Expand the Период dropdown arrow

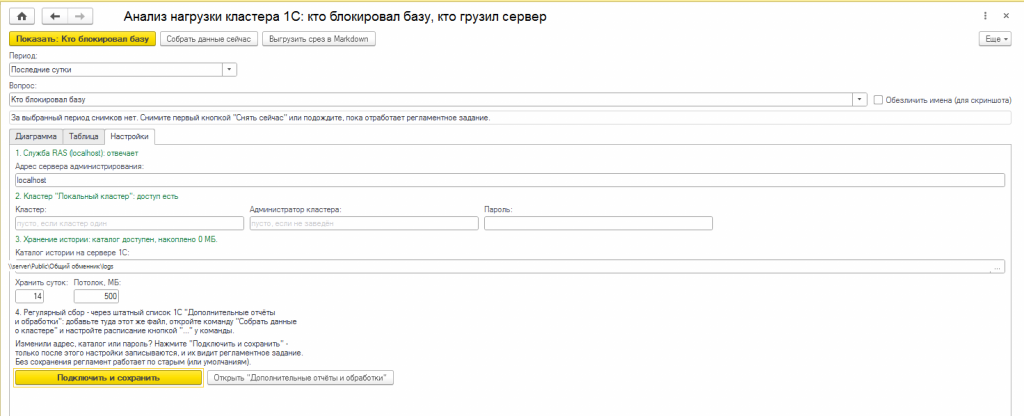tap(230, 69)
